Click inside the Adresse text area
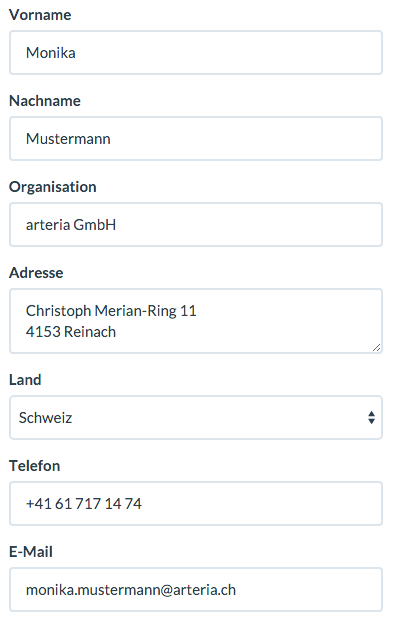The width and height of the screenshot is (396, 623). tap(196, 321)
